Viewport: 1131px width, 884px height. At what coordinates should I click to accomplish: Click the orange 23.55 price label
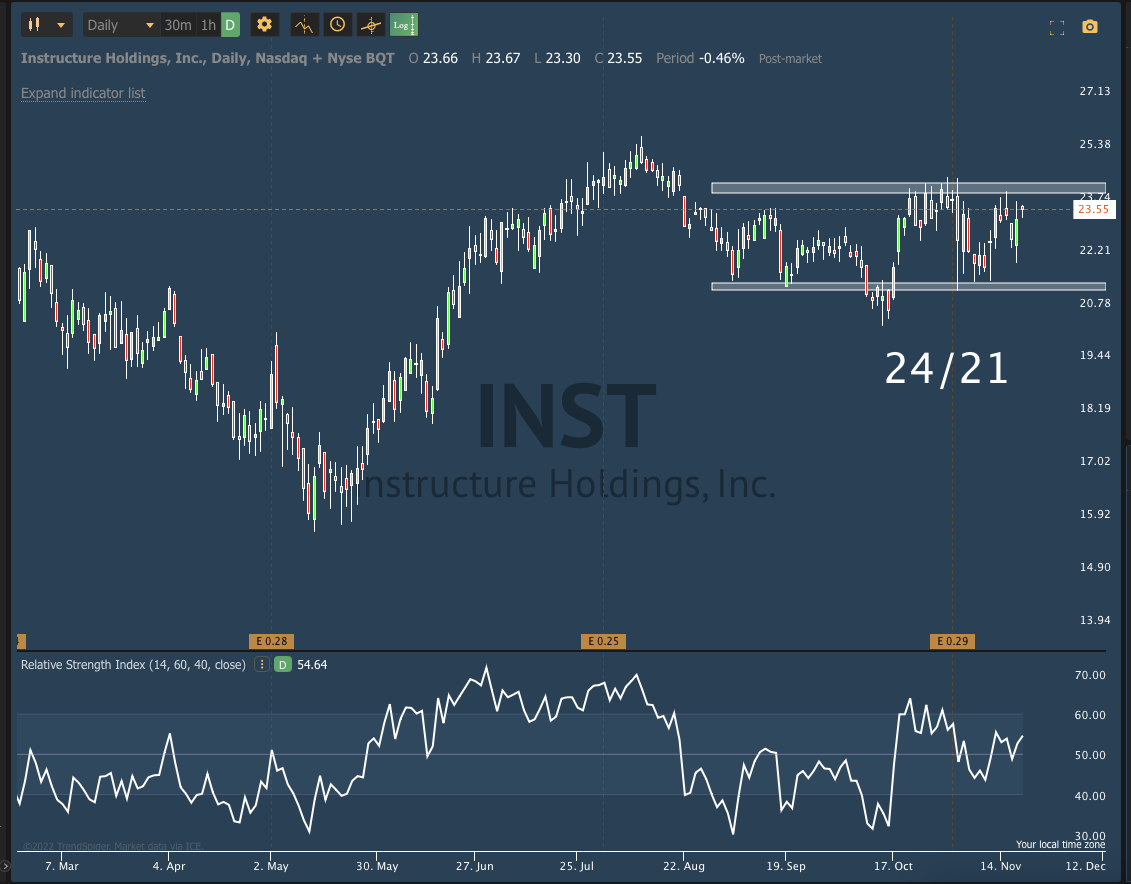coord(1094,210)
